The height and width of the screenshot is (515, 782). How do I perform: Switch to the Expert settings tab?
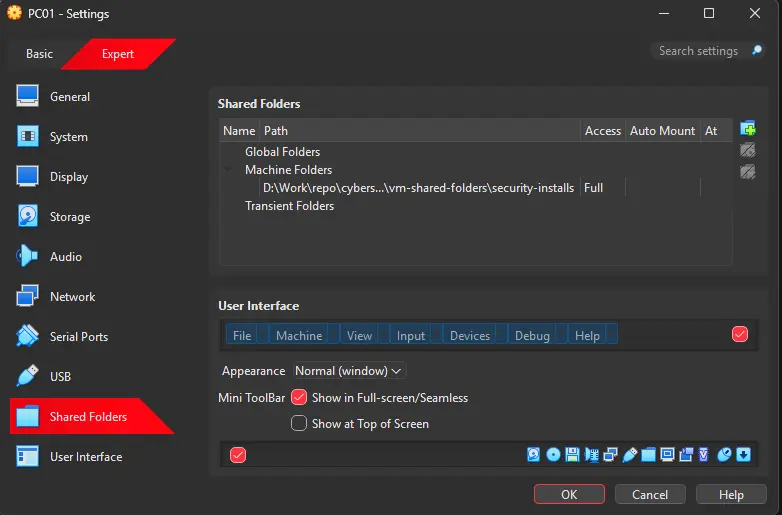pyautogui.click(x=118, y=54)
